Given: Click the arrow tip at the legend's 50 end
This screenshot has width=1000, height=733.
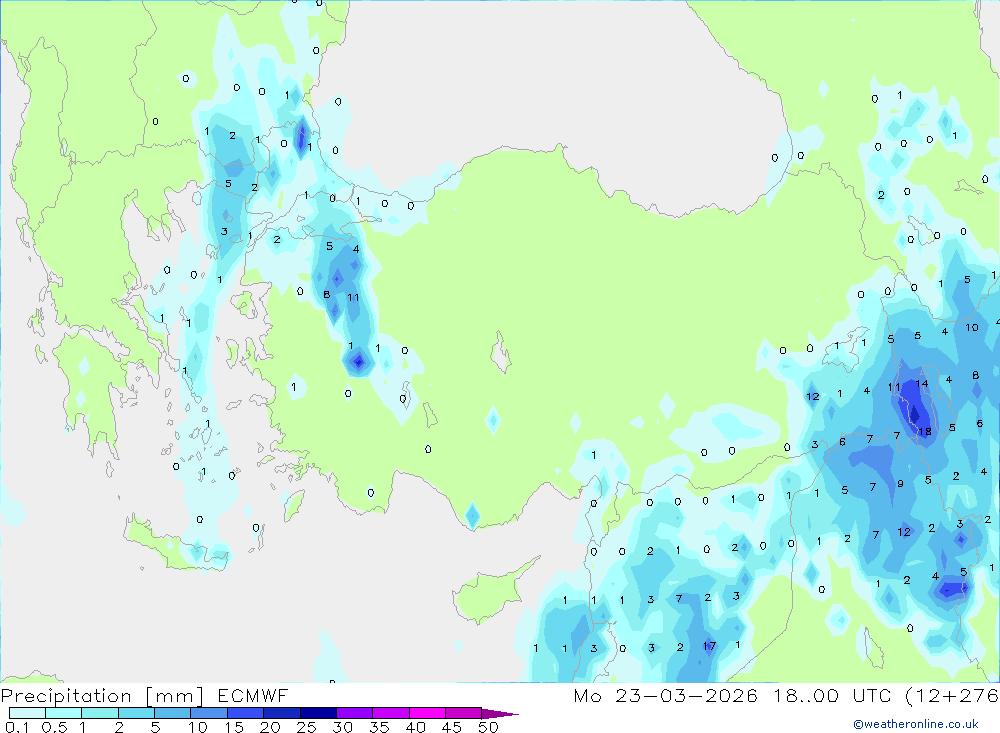Looking at the screenshot, I should coord(500,714).
